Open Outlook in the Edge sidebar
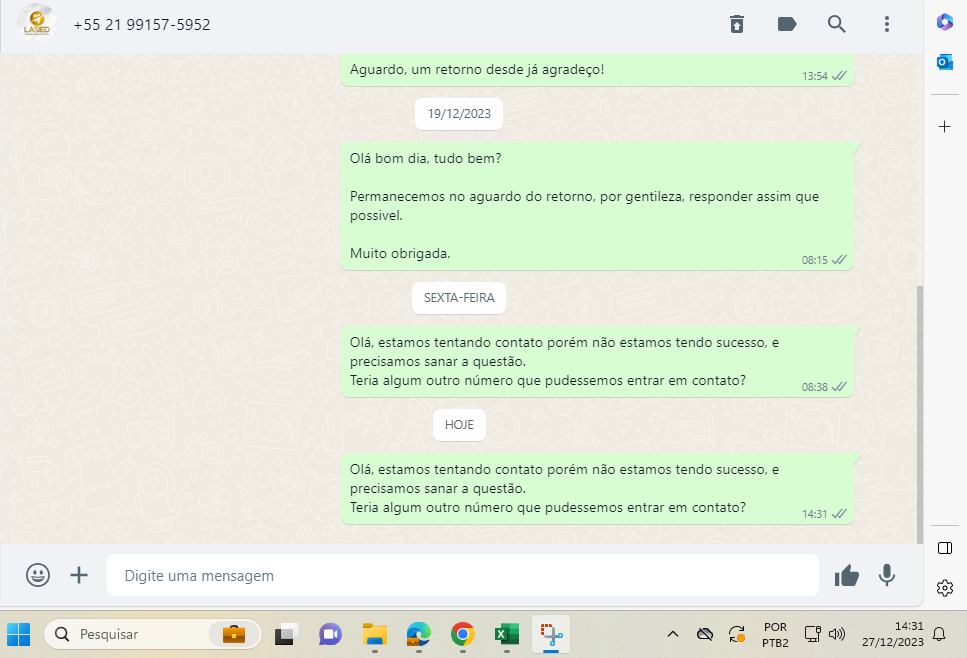 944,62
